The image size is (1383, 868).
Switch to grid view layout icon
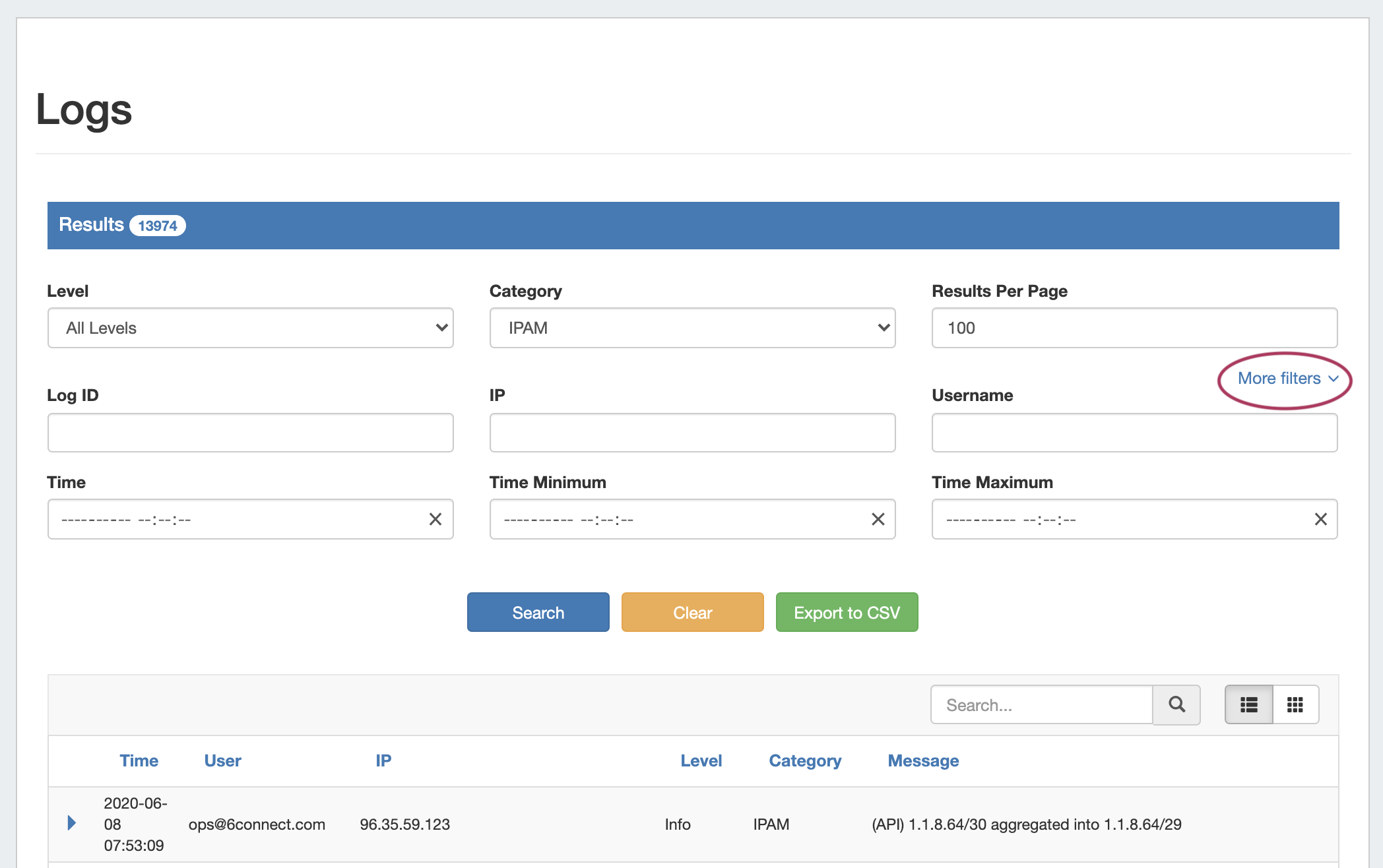pos(1295,705)
